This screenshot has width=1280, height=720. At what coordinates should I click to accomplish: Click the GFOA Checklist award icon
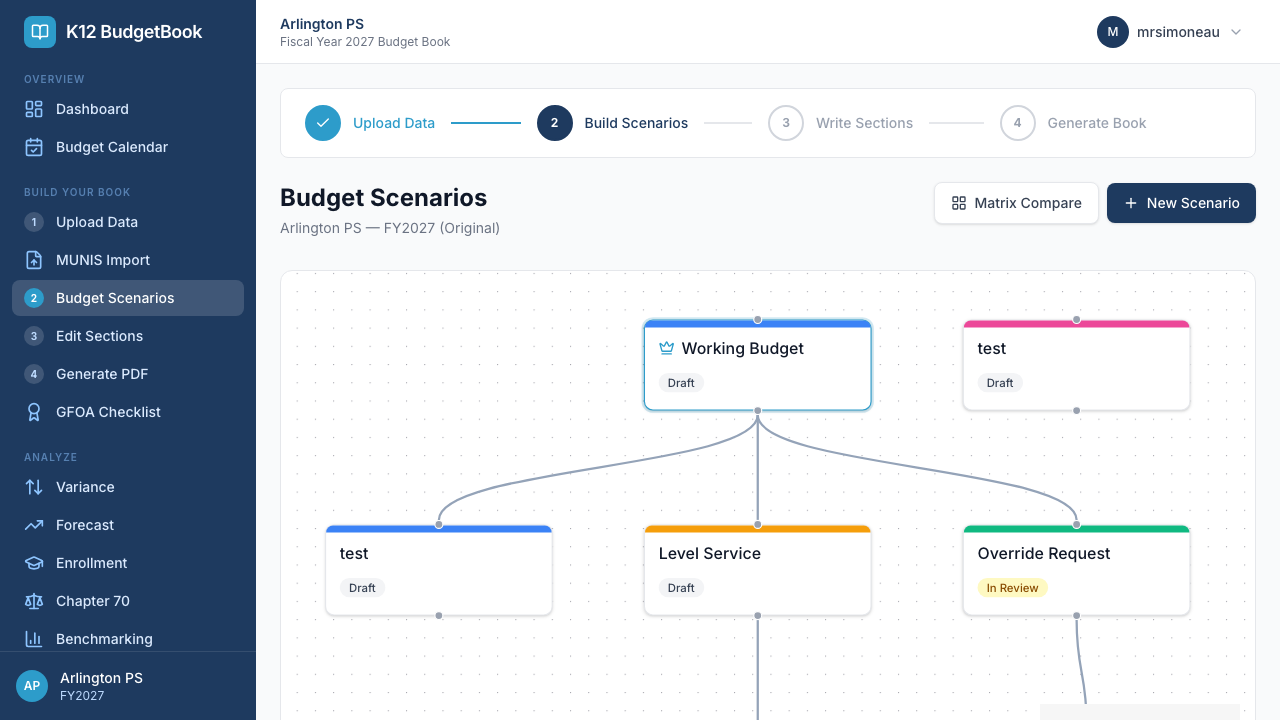coord(34,412)
